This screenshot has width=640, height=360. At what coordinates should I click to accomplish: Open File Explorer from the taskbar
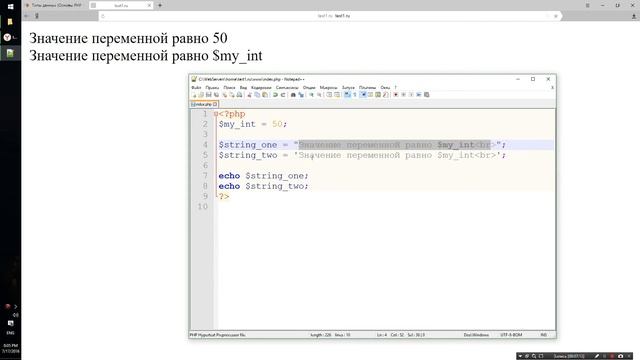[x=11, y=22]
